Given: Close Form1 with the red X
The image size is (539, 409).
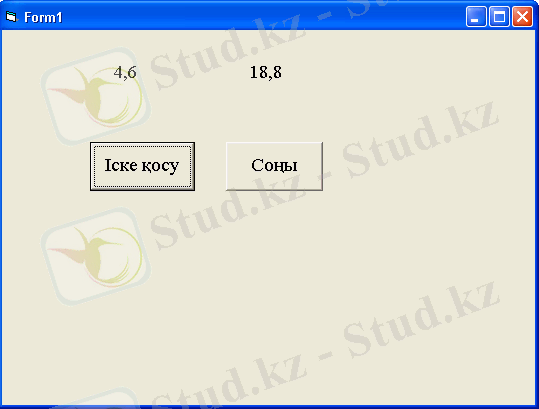Looking at the screenshot, I should [x=522, y=16].
